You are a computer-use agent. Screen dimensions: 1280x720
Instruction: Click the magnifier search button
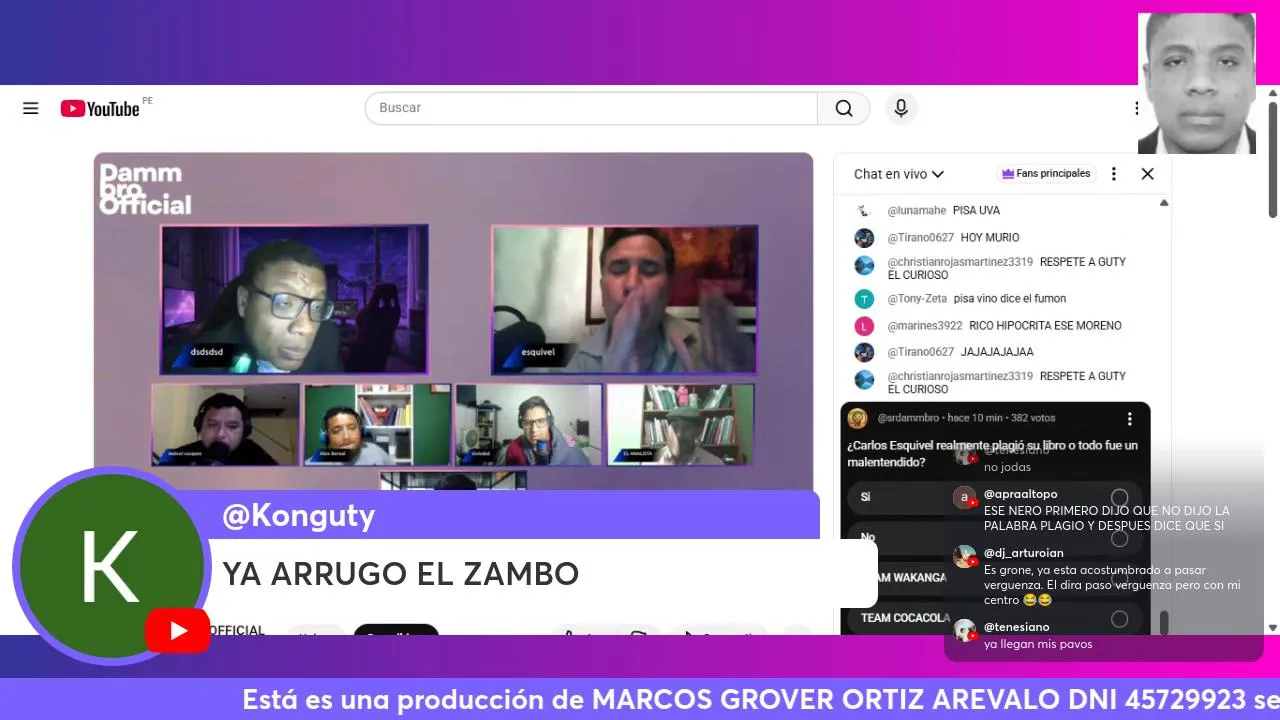(x=844, y=108)
